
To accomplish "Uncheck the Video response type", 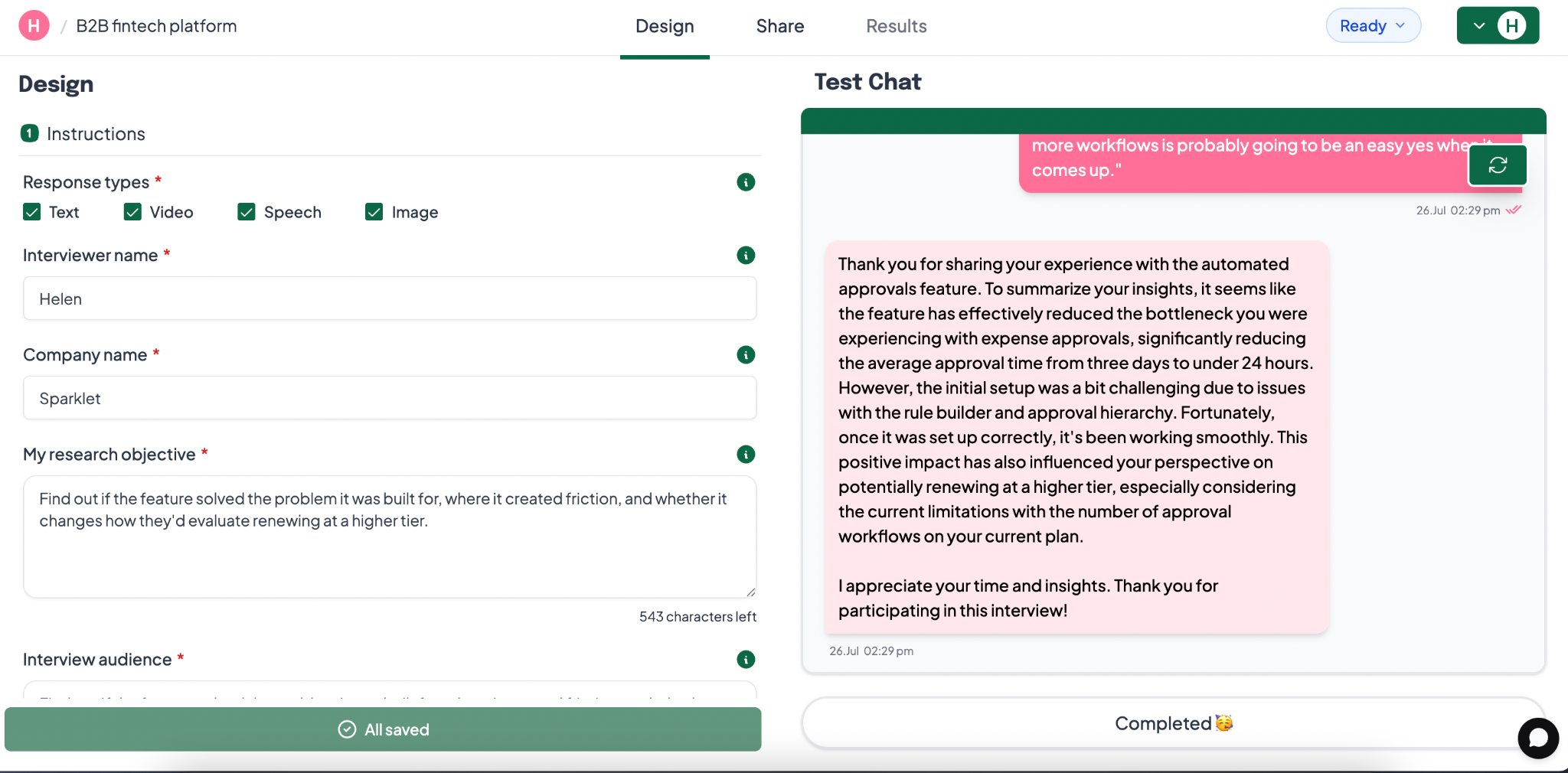I will click(132, 212).
